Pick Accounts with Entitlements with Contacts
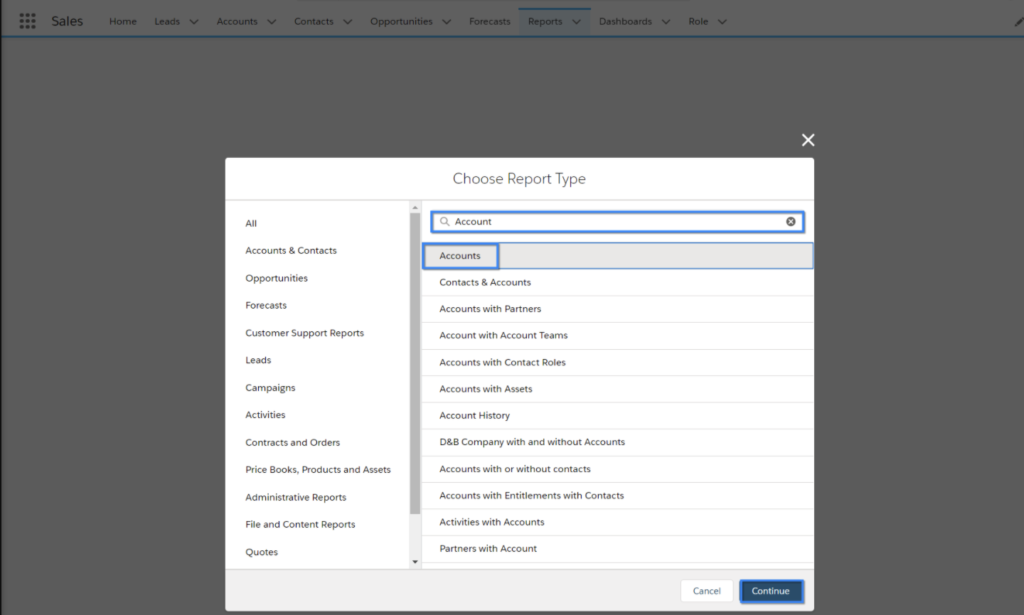Screen dimensions: 1024x615 point(617,496)
